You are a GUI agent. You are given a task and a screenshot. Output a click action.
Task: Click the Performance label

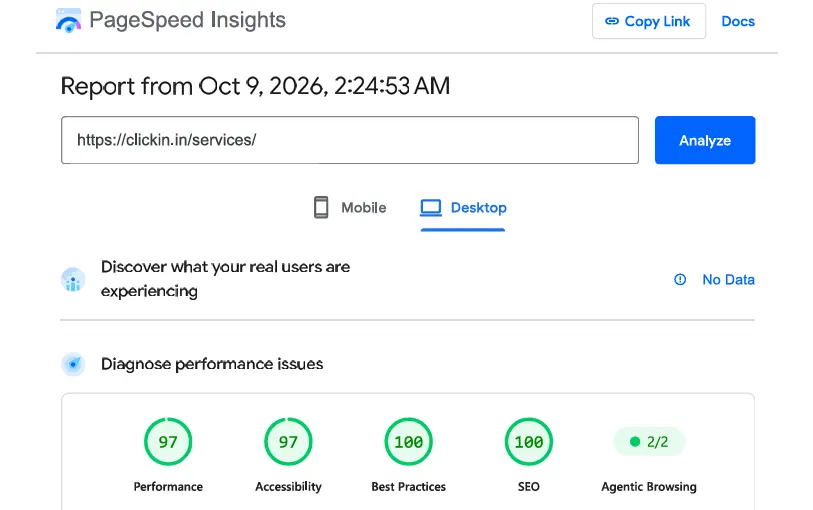pos(168,487)
